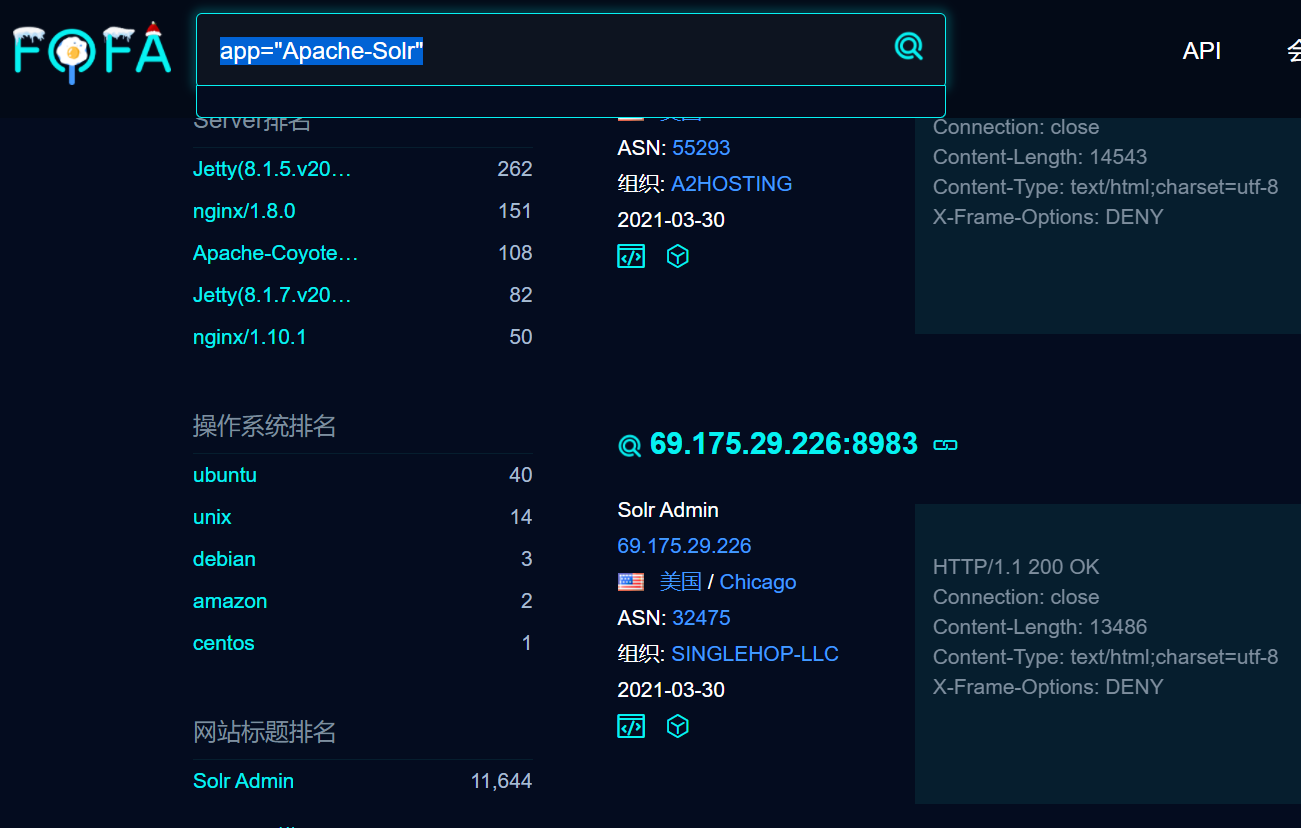Filter by Apache-Coyote server entry
Image resolution: width=1301 pixels, height=828 pixels.
pyautogui.click(x=275, y=253)
